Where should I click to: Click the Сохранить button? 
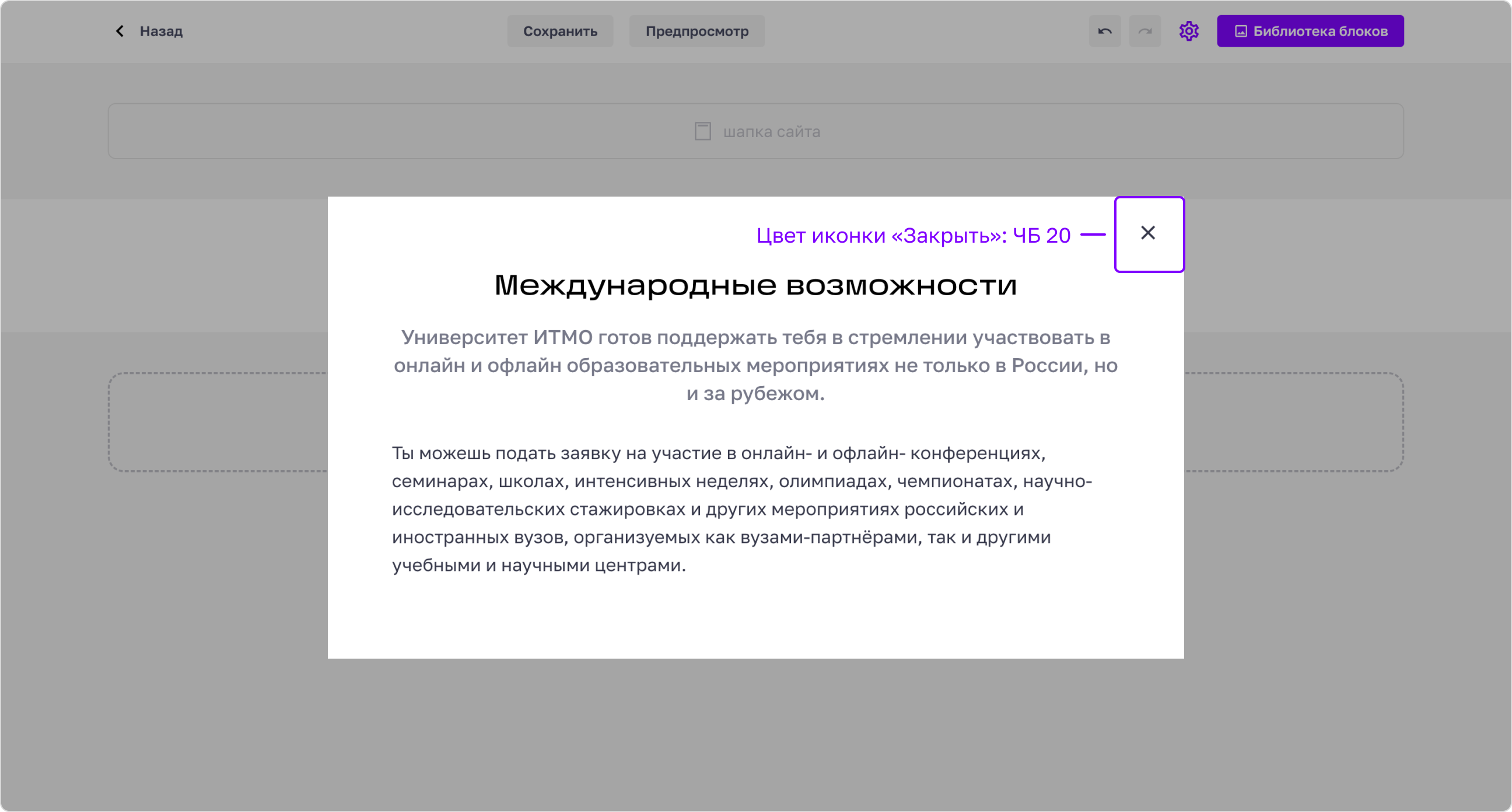(560, 31)
